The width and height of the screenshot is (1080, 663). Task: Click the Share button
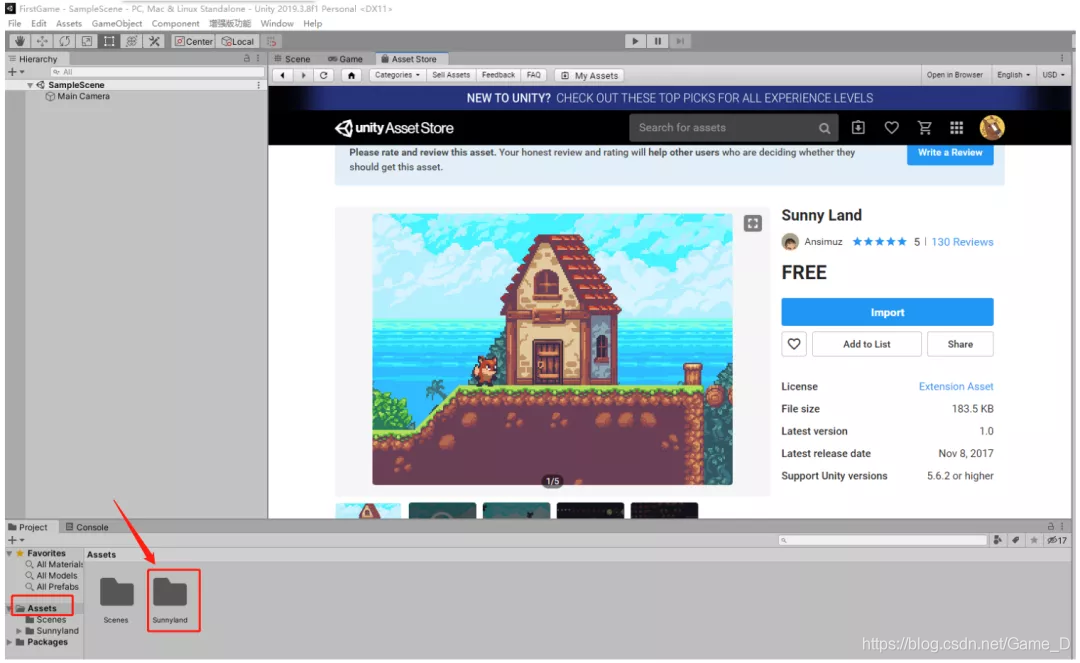tap(960, 345)
